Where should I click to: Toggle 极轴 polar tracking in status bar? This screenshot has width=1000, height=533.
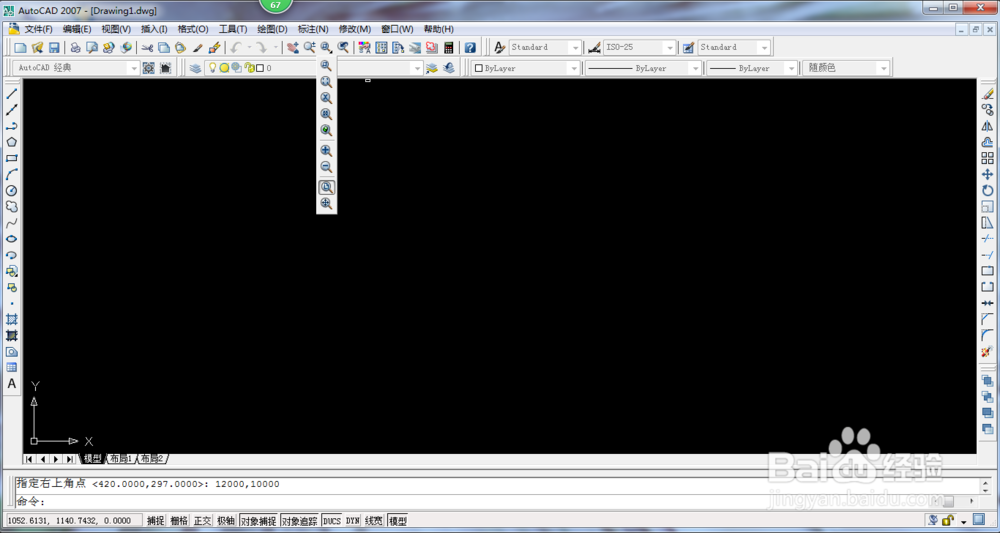pos(226,521)
